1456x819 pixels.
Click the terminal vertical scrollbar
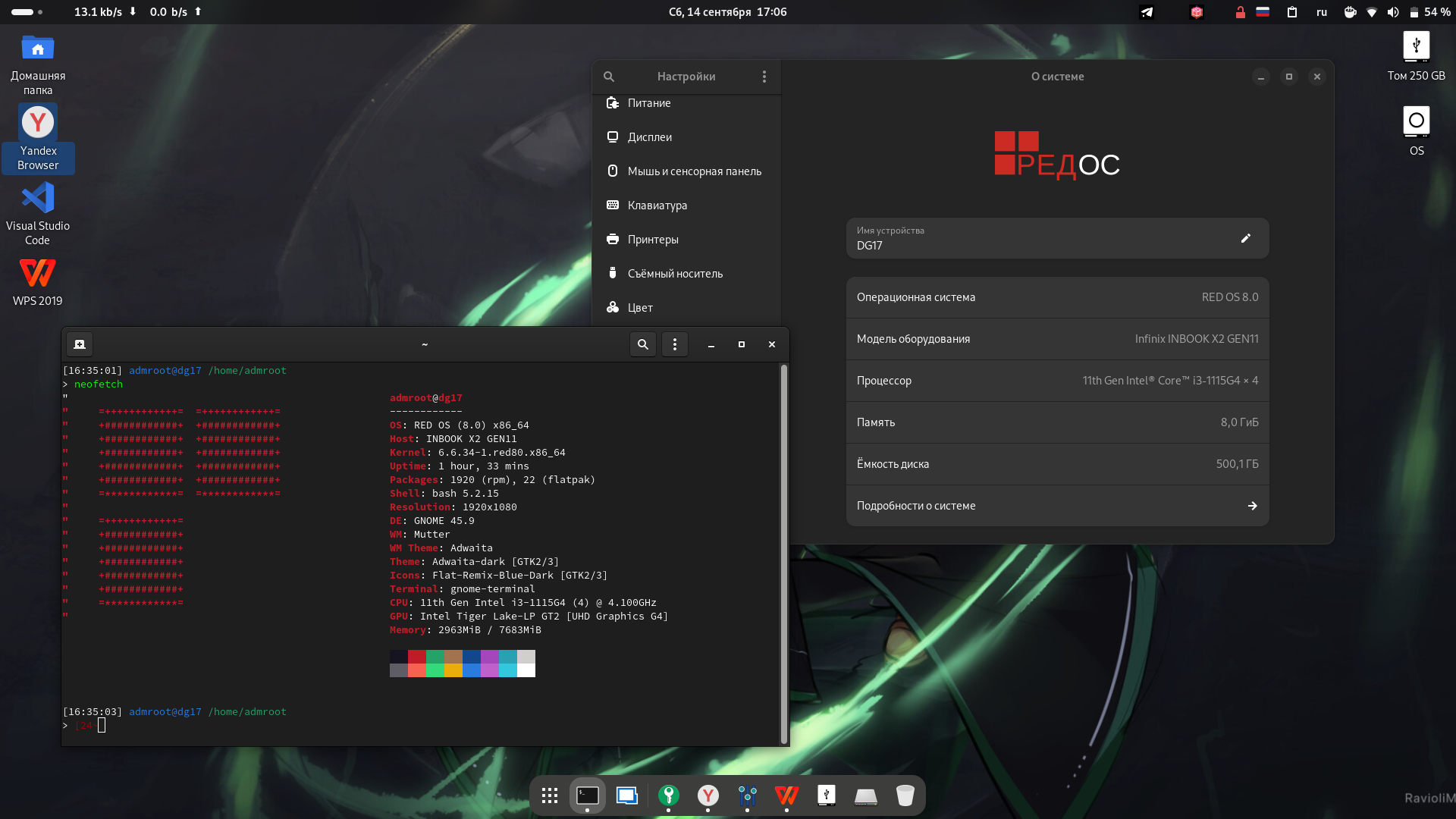pyautogui.click(x=783, y=554)
